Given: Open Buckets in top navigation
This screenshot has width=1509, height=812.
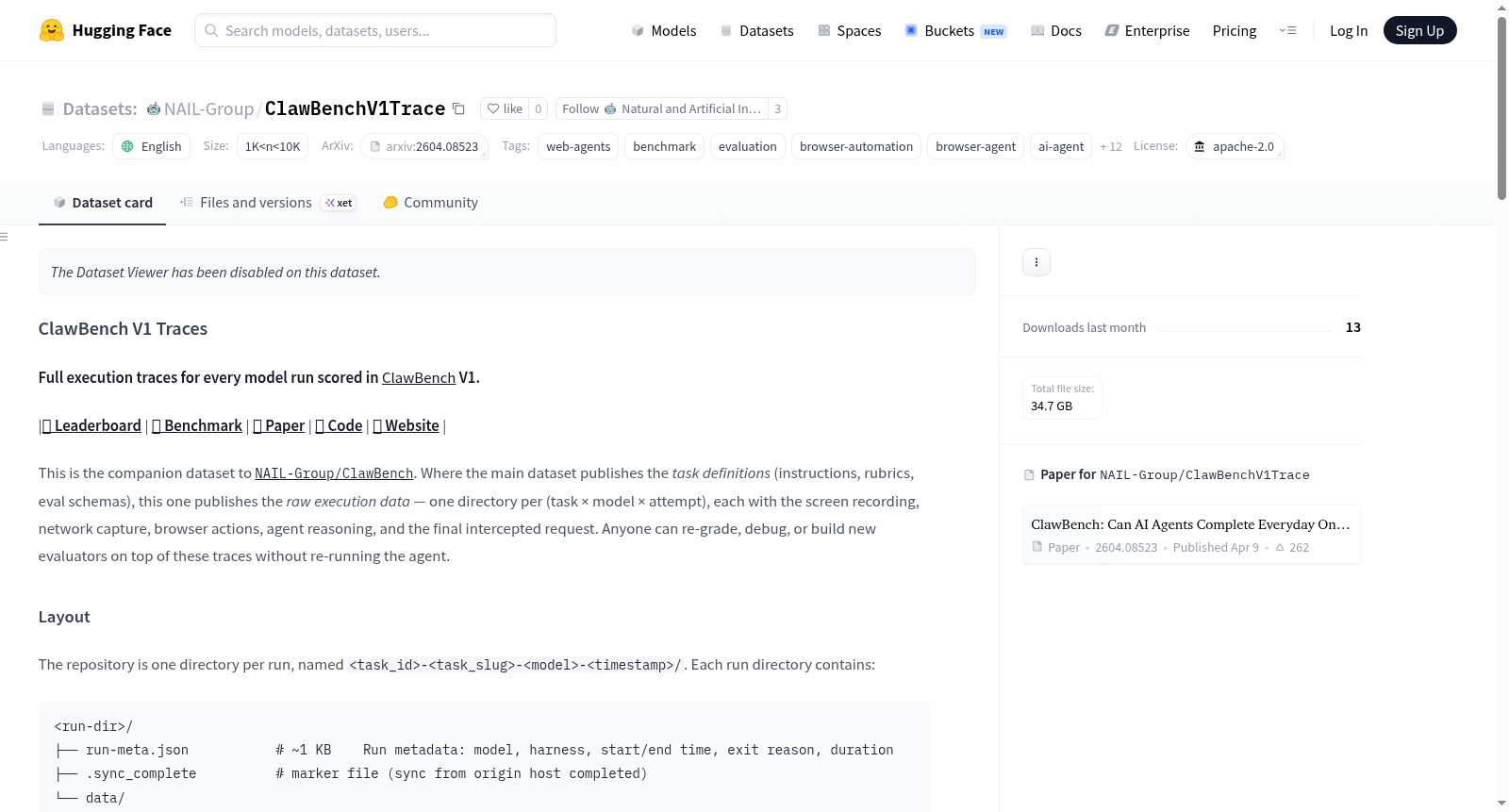Looking at the screenshot, I should tap(956, 30).
